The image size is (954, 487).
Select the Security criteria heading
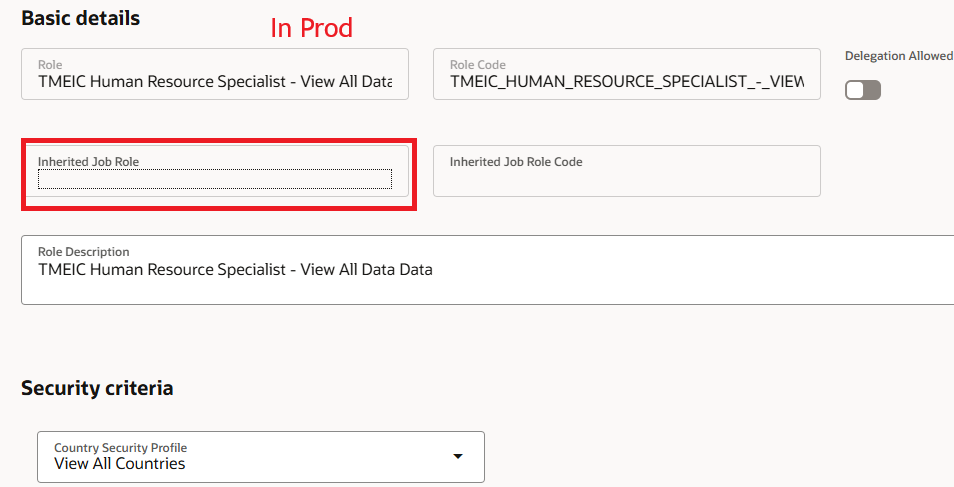tap(97, 388)
